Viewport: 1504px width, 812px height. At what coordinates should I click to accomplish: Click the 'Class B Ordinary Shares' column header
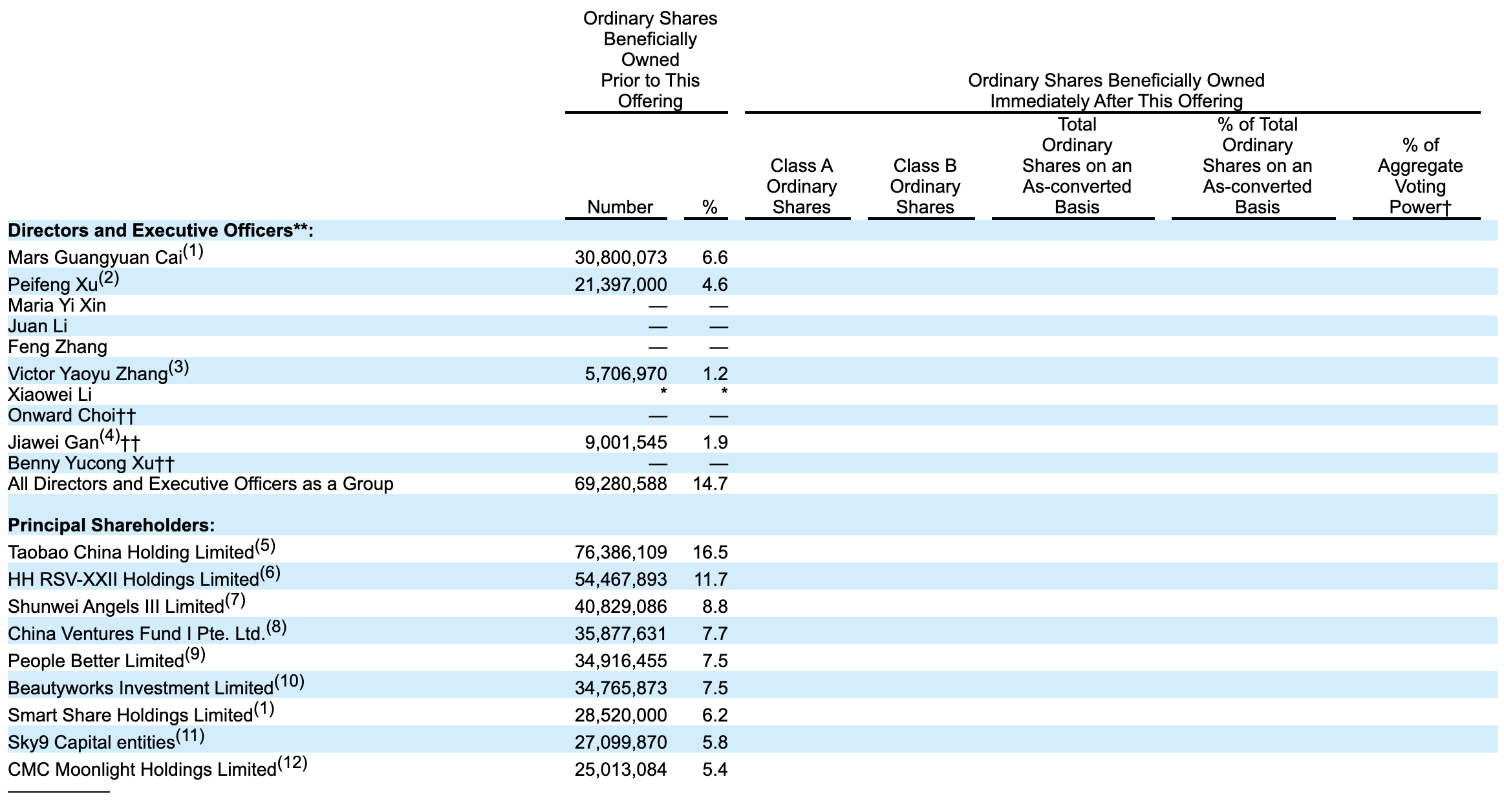(925, 187)
